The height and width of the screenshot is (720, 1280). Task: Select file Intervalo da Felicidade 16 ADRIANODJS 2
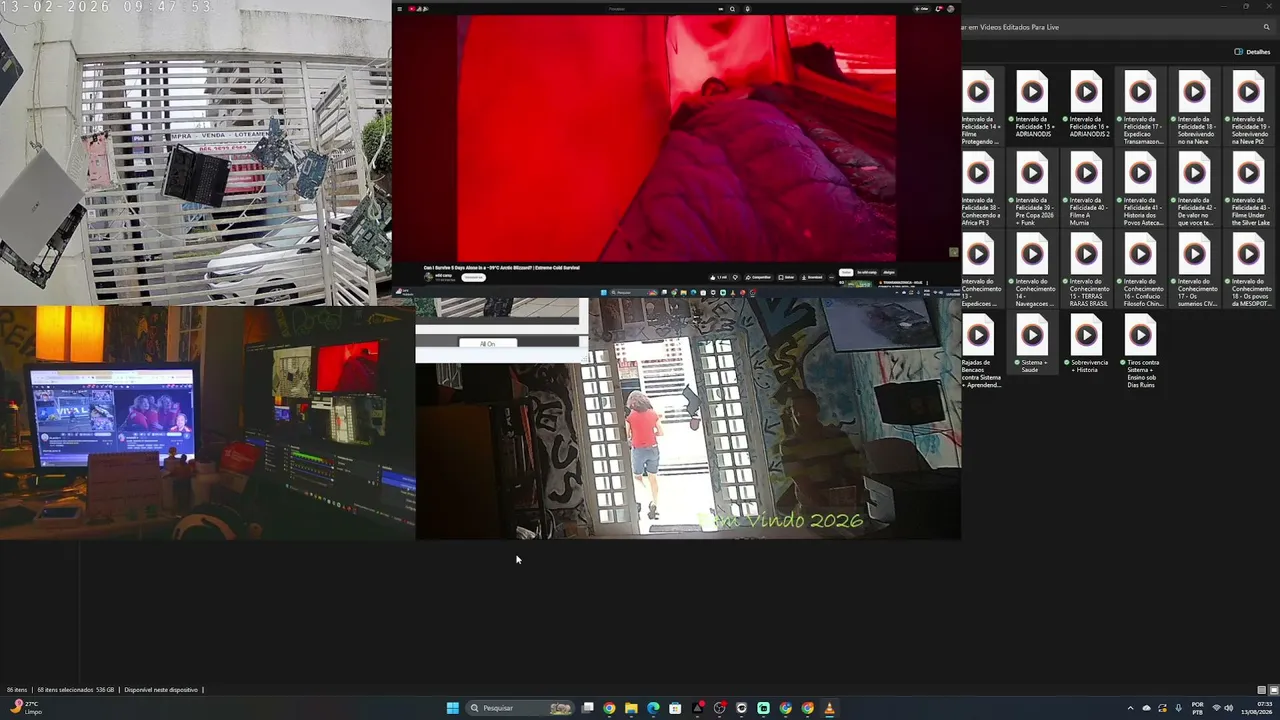pos(1087,104)
